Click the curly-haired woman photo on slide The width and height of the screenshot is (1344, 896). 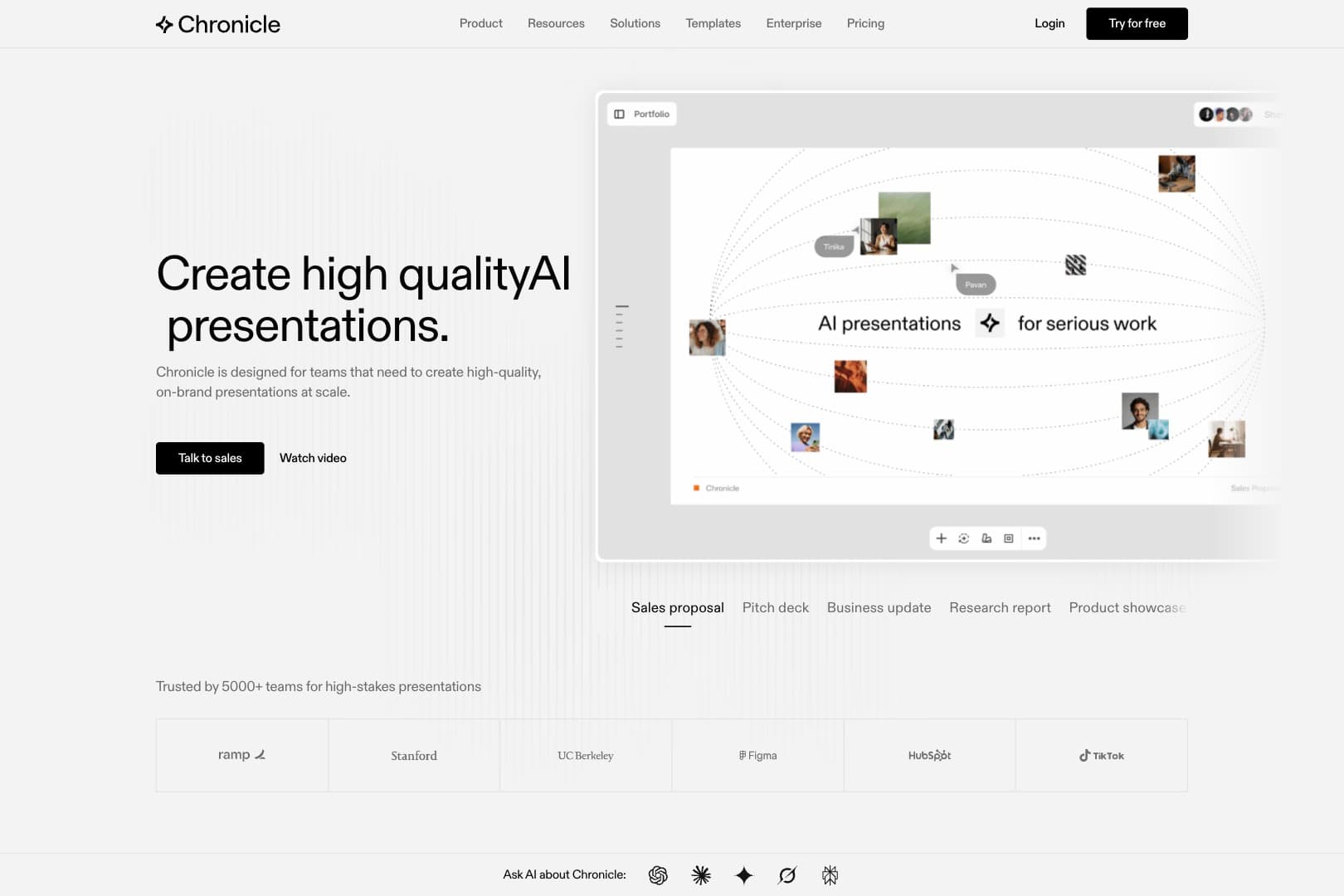[707, 338]
